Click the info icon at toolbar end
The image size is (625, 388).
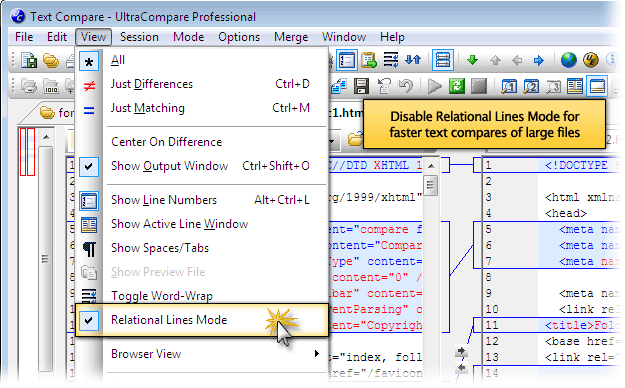click(611, 60)
